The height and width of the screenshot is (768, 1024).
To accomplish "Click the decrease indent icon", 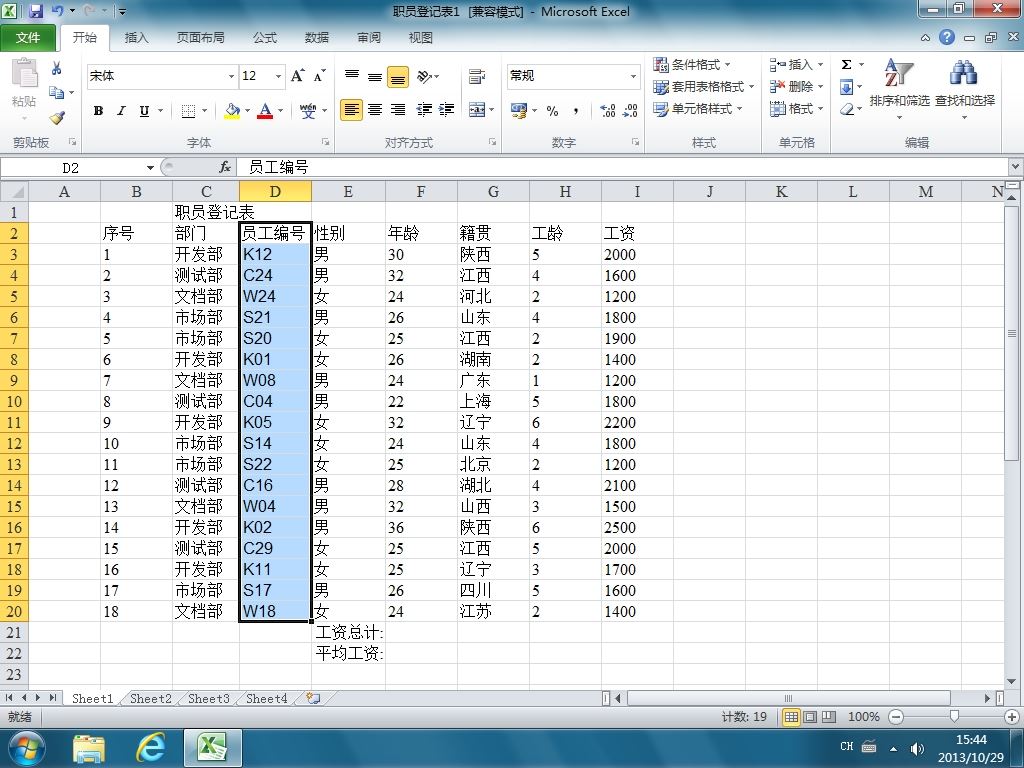I will pos(424,110).
